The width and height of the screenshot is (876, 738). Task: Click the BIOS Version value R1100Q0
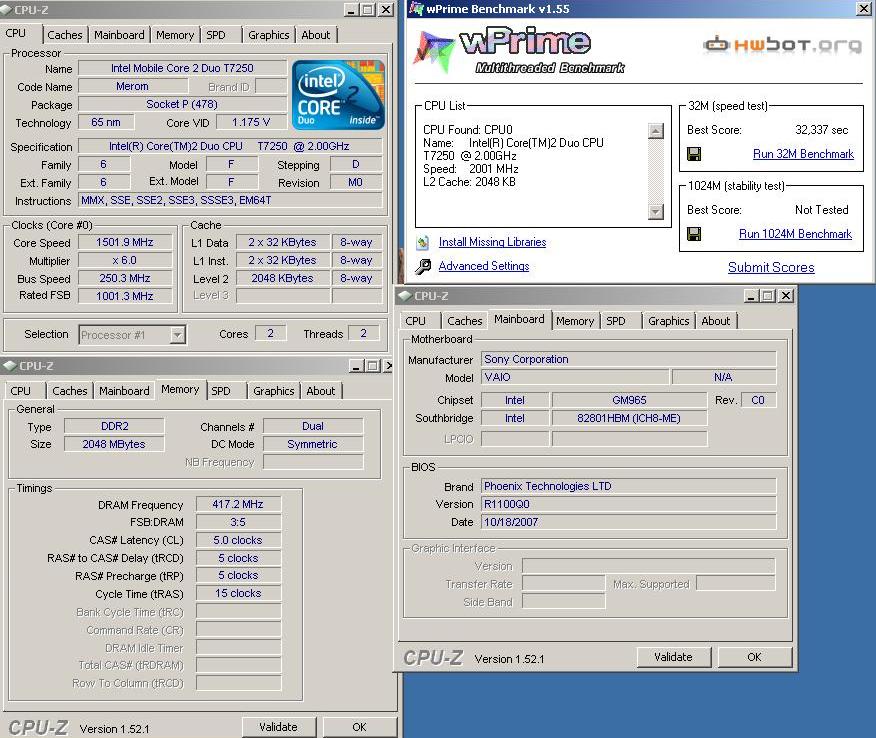[629, 504]
